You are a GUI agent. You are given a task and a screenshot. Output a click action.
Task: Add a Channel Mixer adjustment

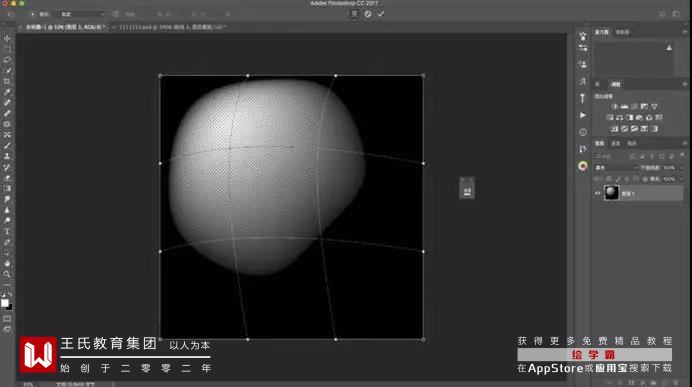pyautogui.click(x=649, y=117)
